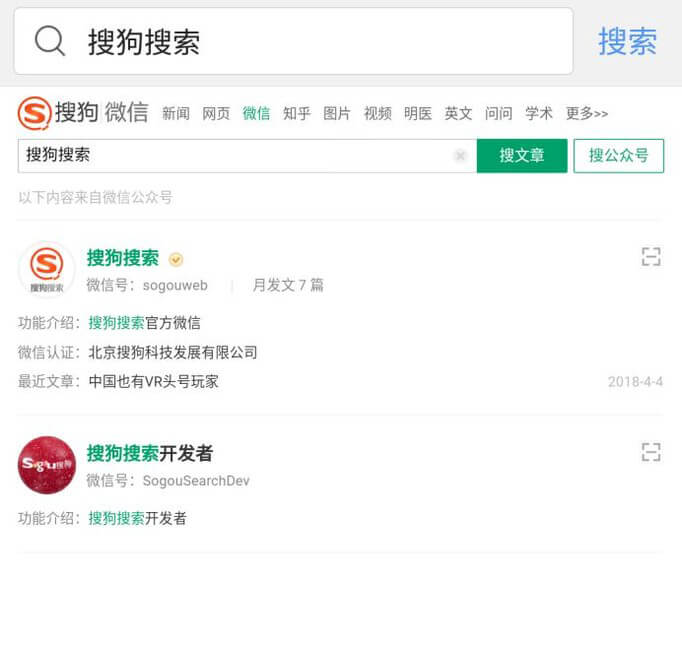Viewport: 682px width, 645px height.
Task: Focus the Sogou WeChat query input box
Action: (247, 156)
